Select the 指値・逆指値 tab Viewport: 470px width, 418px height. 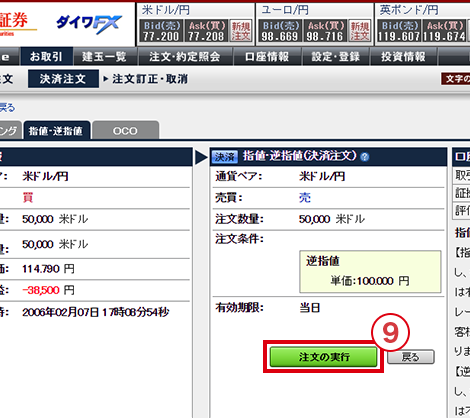coord(56,130)
